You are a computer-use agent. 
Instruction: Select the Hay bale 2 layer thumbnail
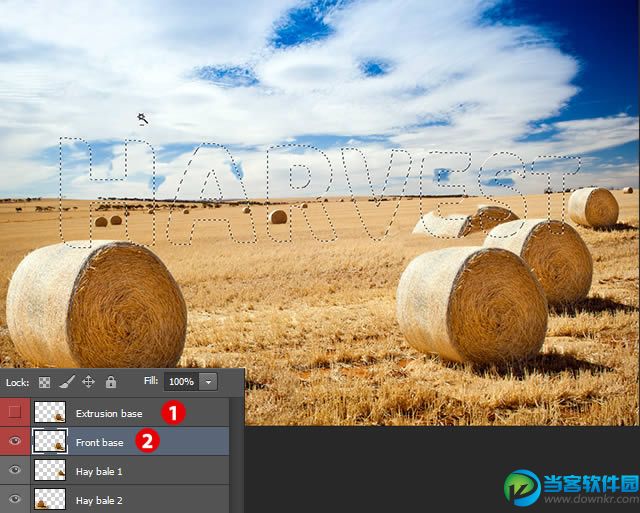50,499
